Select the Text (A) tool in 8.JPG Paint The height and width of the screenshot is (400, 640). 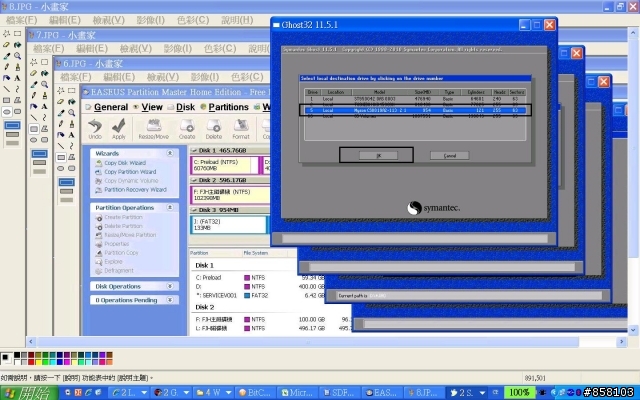[x=18, y=78]
